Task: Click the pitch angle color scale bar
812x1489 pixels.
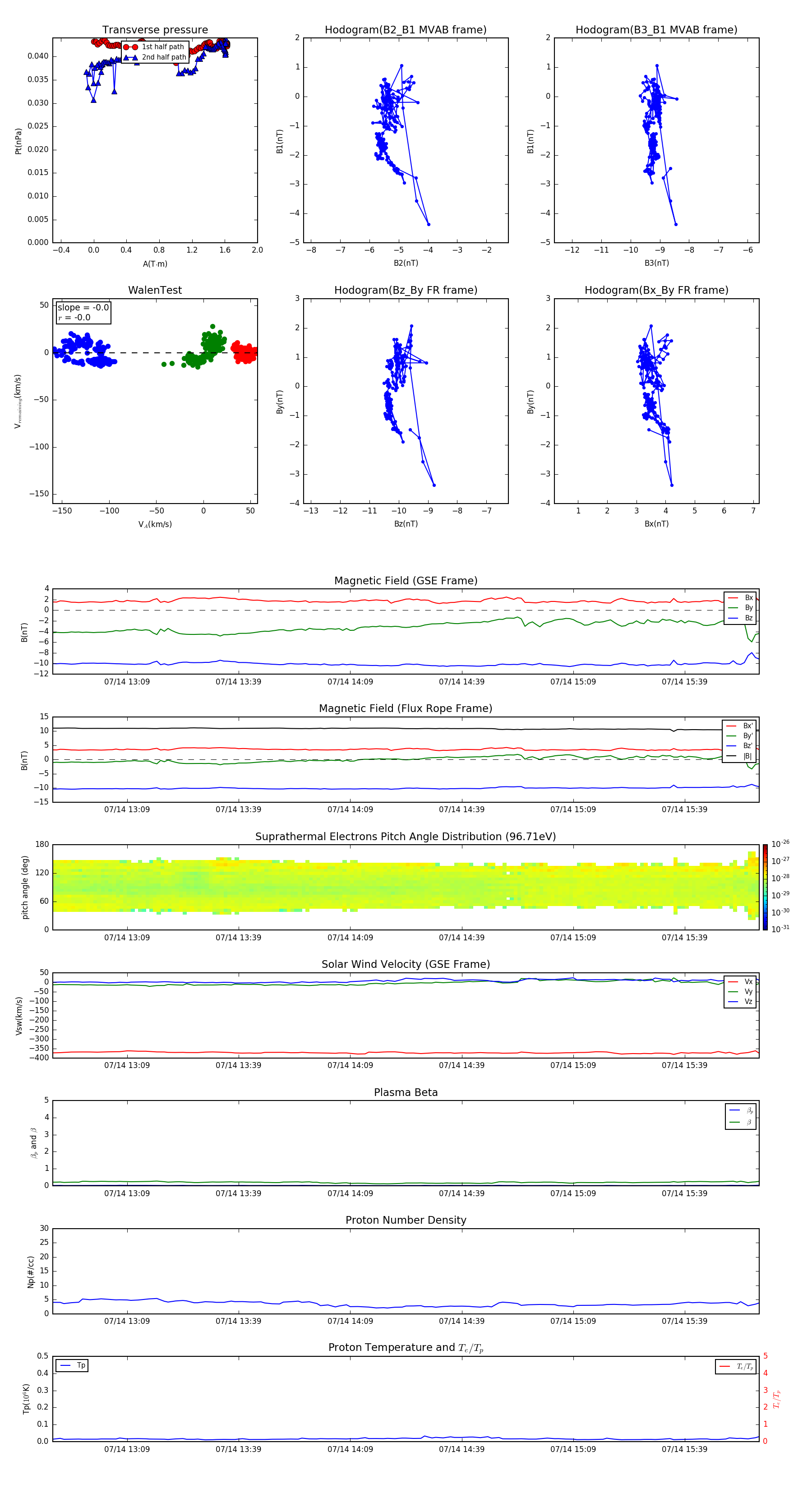Action: click(x=765, y=887)
